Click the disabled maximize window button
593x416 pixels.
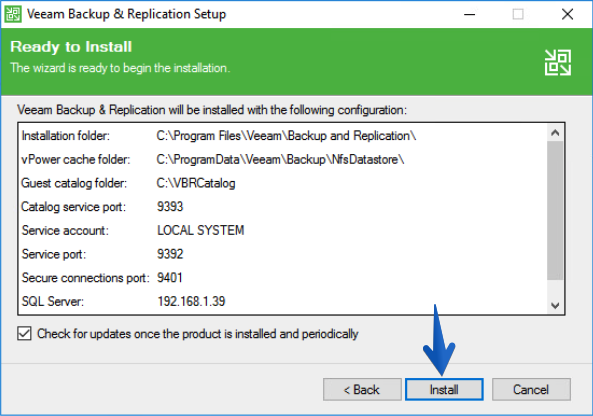518,14
